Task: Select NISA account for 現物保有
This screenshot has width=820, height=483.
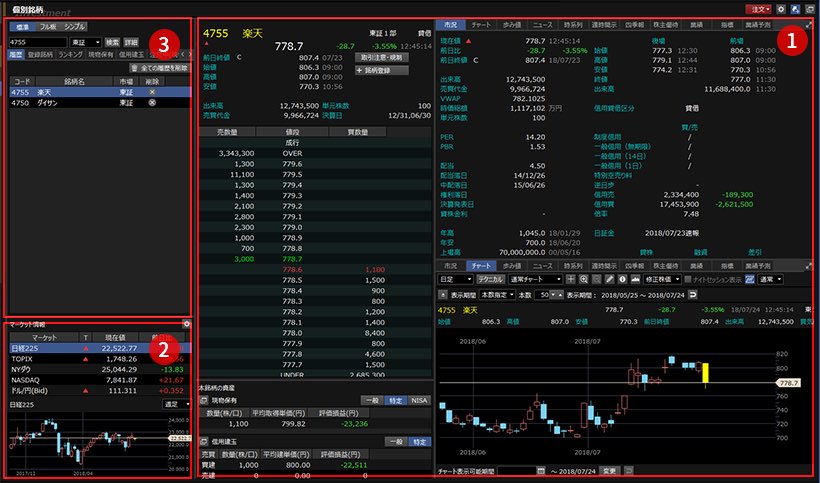Action: click(x=419, y=400)
